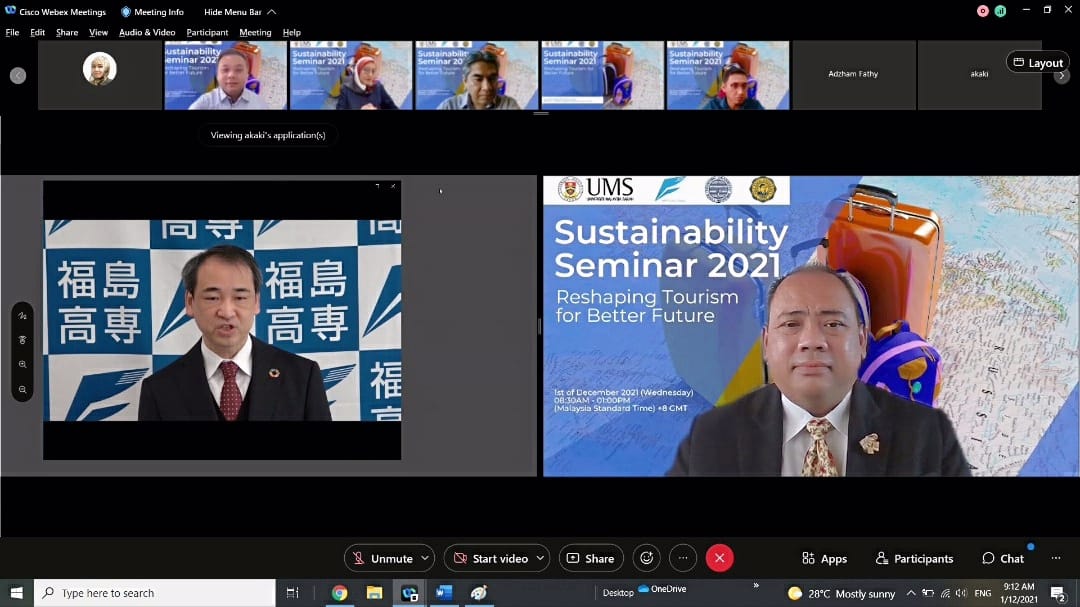
Task: Open Google Chrome from the taskbar
Action: pyautogui.click(x=339, y=593)
